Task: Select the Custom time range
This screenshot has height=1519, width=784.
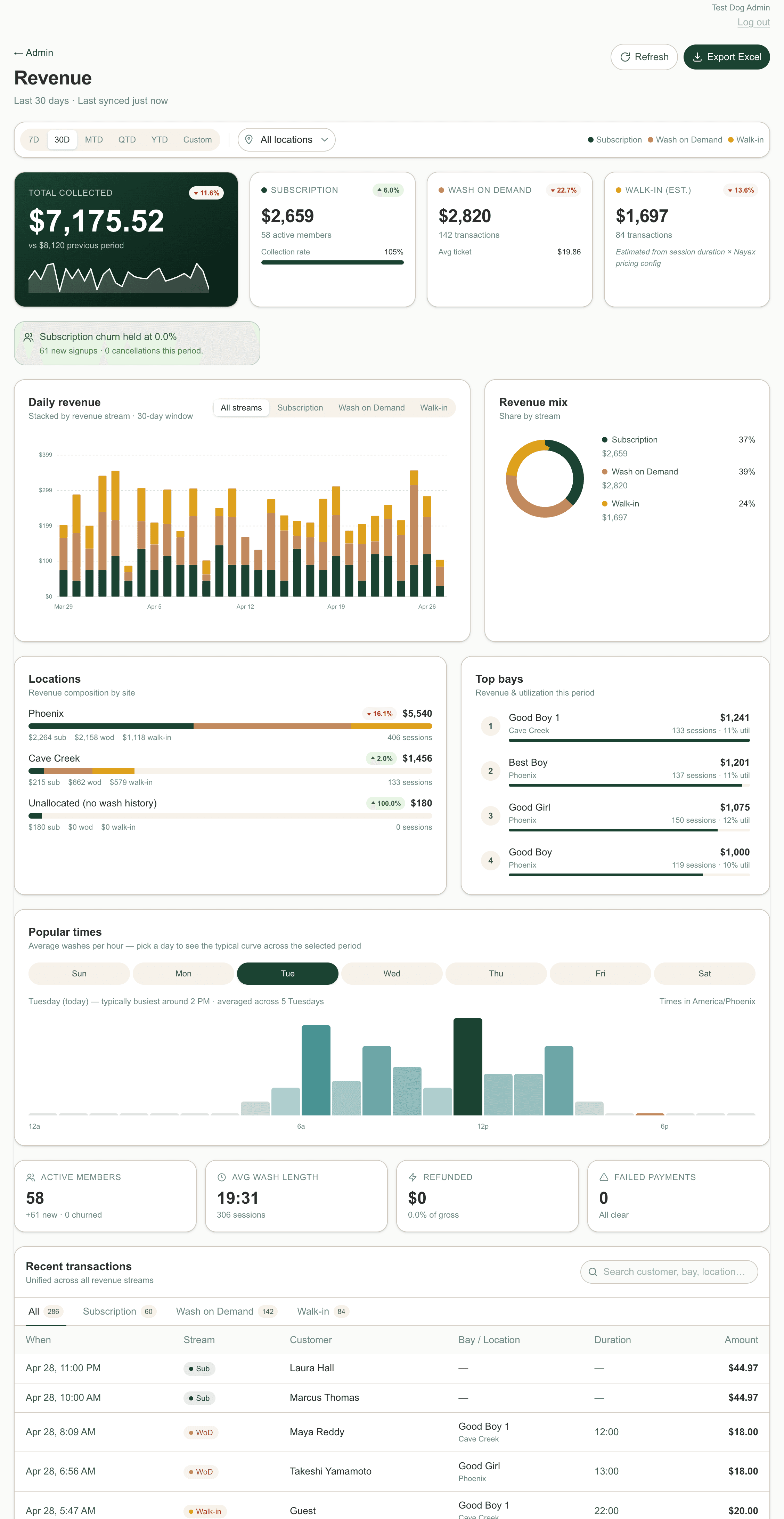Action: click(197, 140)
